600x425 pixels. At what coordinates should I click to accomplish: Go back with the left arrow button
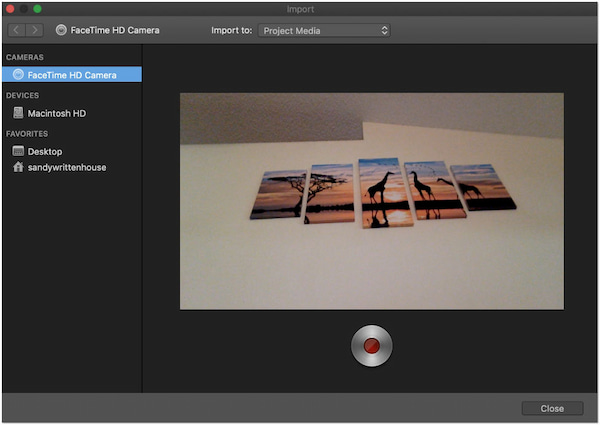(x=16, y=30)
